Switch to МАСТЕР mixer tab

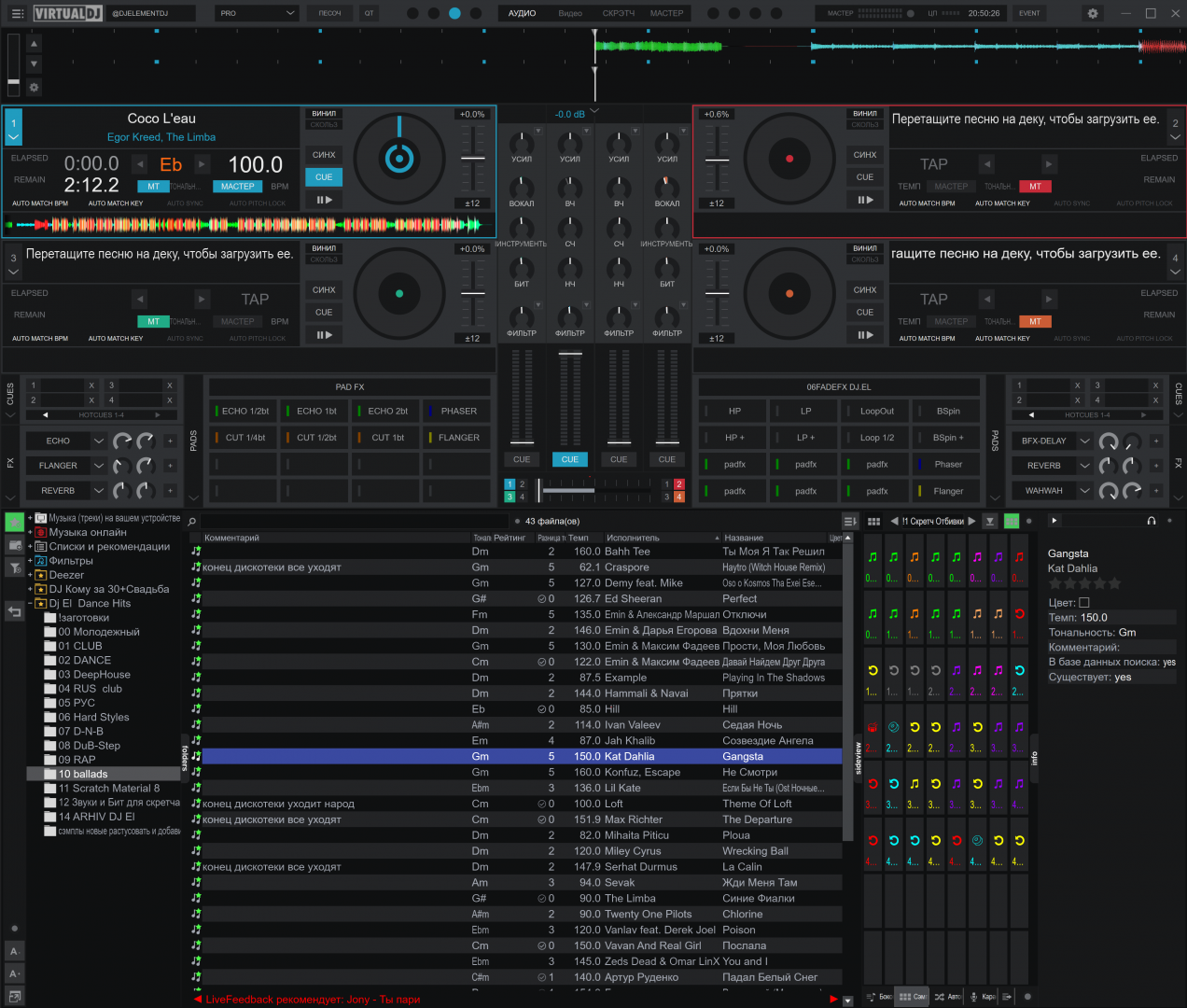[x=666, y=13]
